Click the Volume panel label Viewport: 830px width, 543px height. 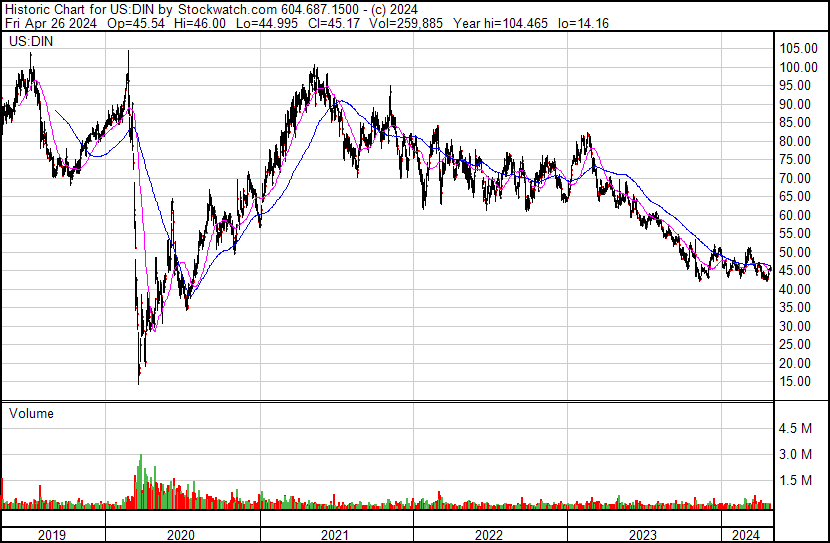[31, 413]
